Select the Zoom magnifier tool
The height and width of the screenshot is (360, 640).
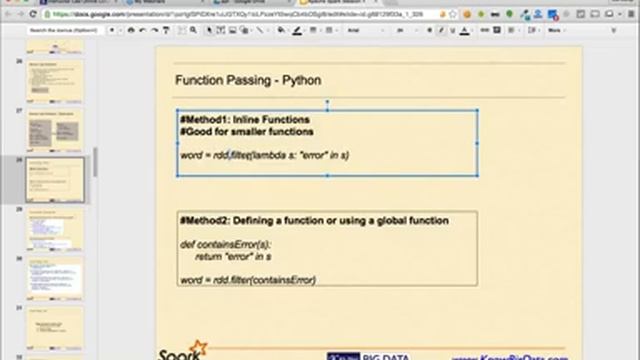point(193,30)
